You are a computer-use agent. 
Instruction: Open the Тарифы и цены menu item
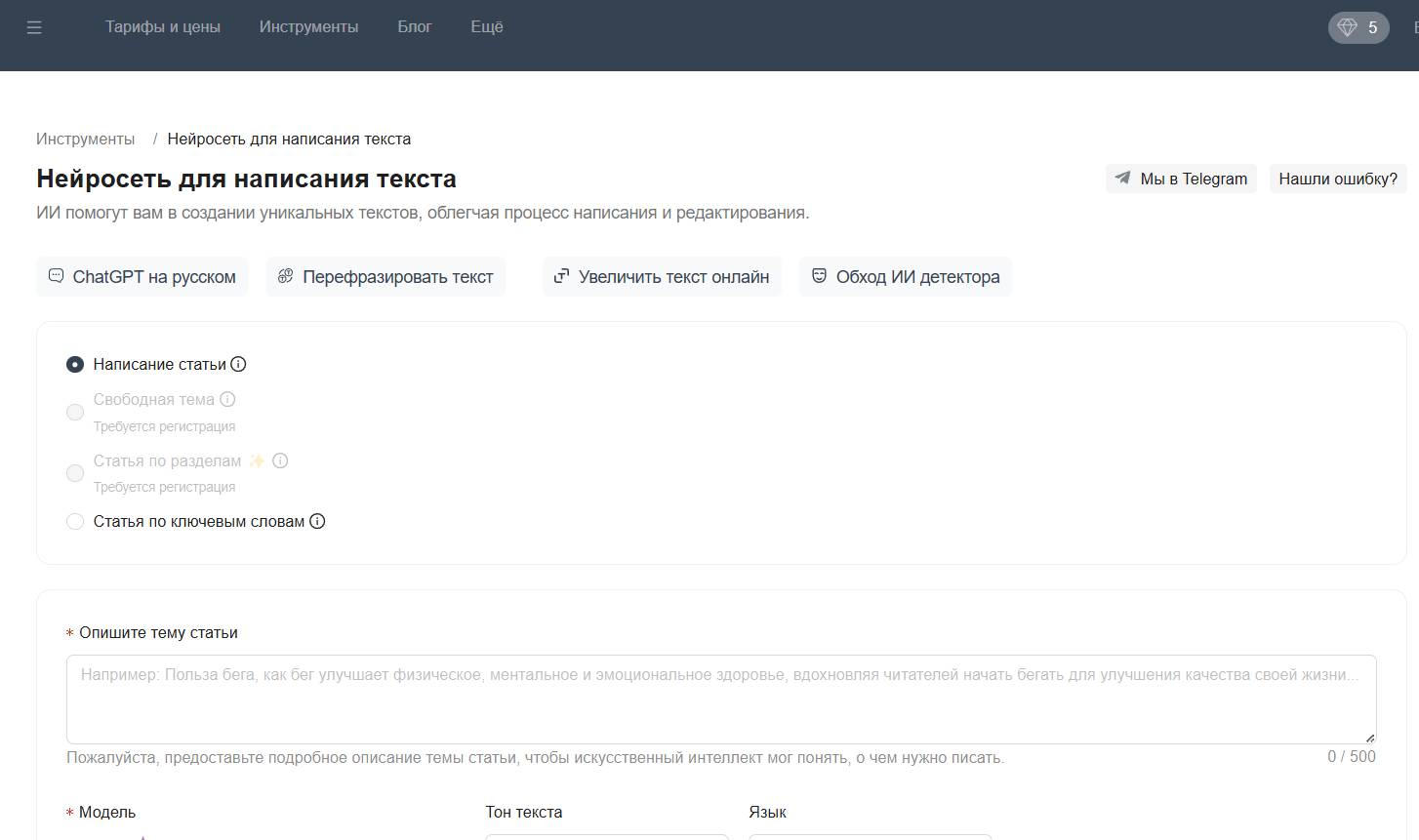click(x=163, y=27)
